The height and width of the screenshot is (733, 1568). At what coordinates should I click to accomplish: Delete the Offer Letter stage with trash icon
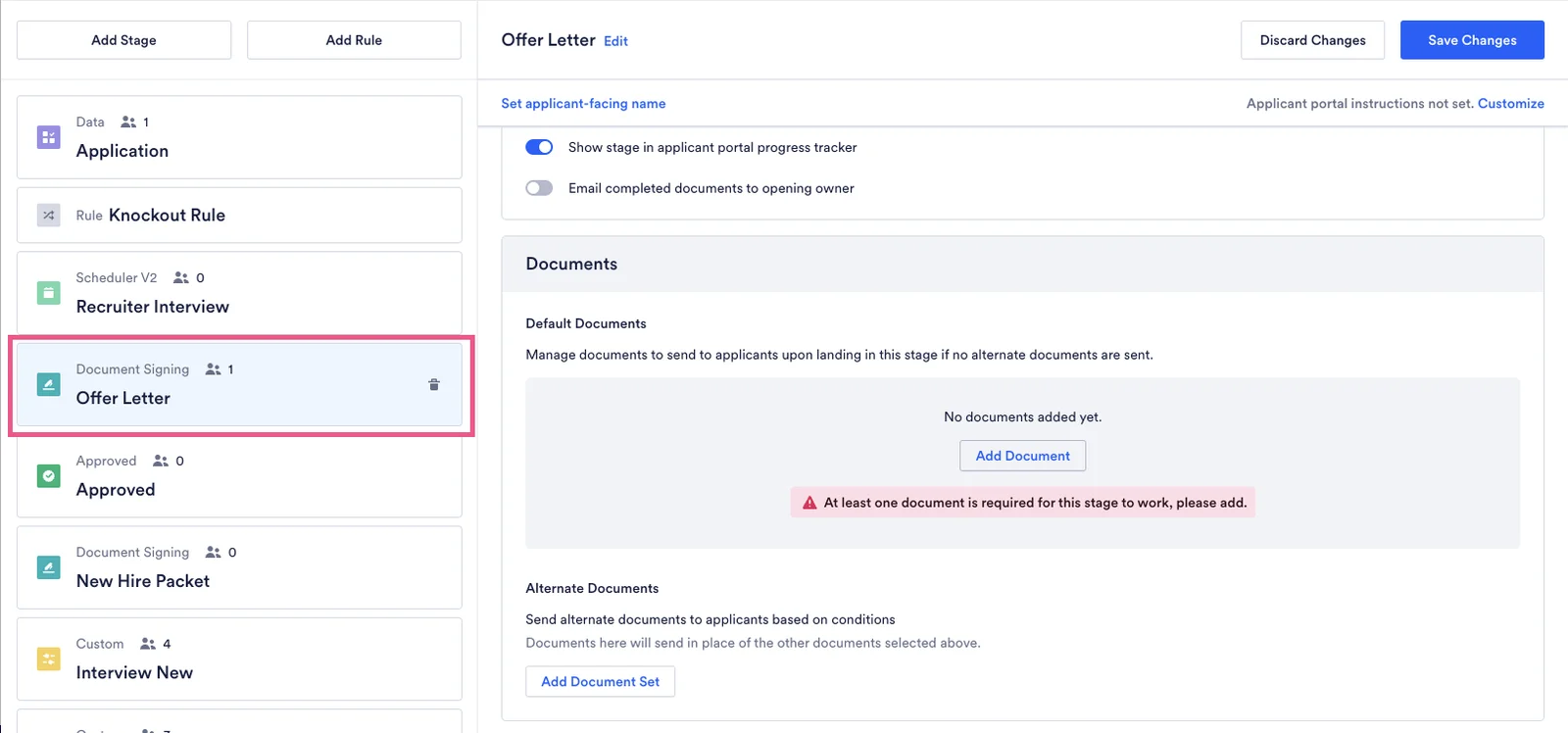(434, 384)
